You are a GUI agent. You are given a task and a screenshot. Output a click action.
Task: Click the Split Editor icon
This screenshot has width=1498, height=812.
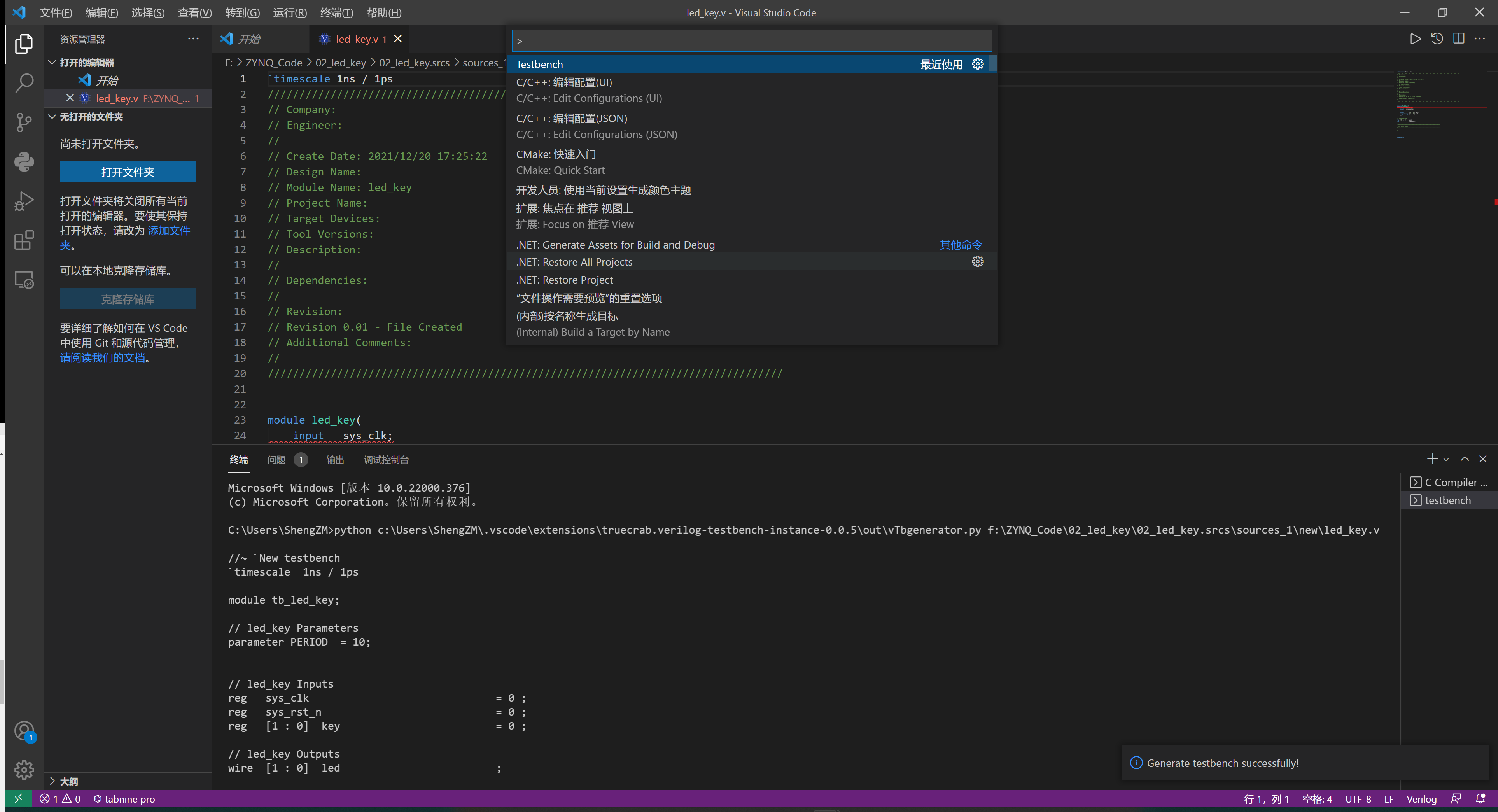(1459, 39)
